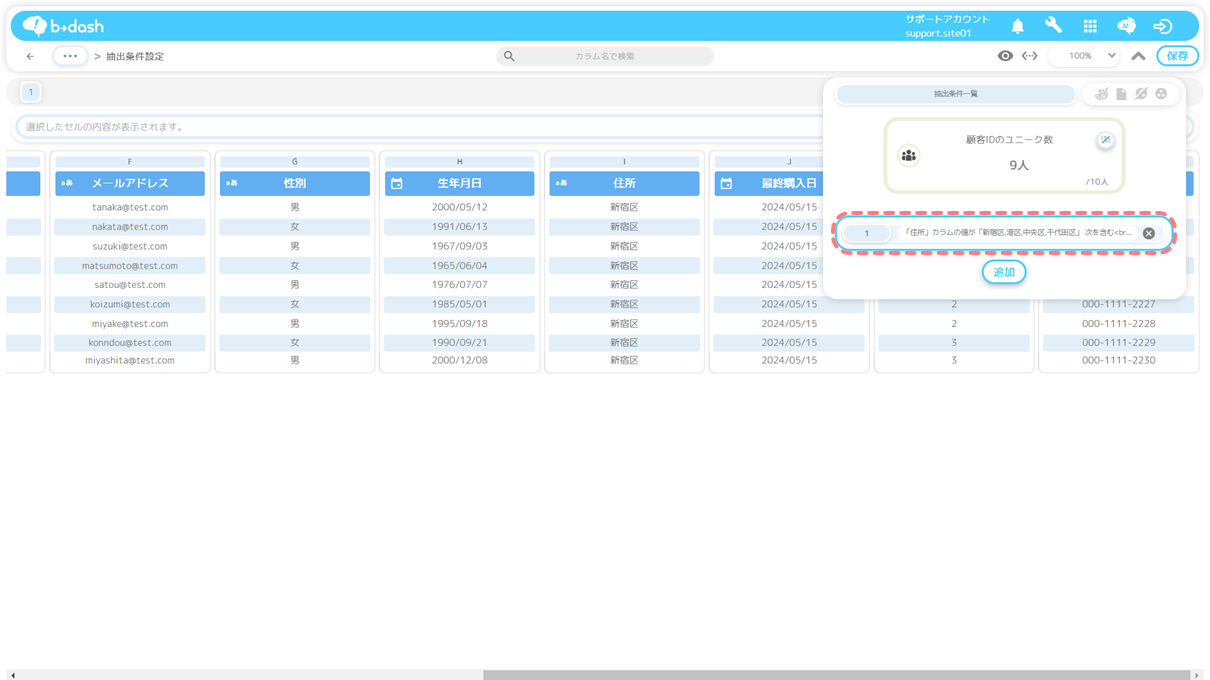The height and width of the screenshot is (680, 1210).
Task: Click the b→dash logo
Action: pyautogui.click(x=63, y=26)
